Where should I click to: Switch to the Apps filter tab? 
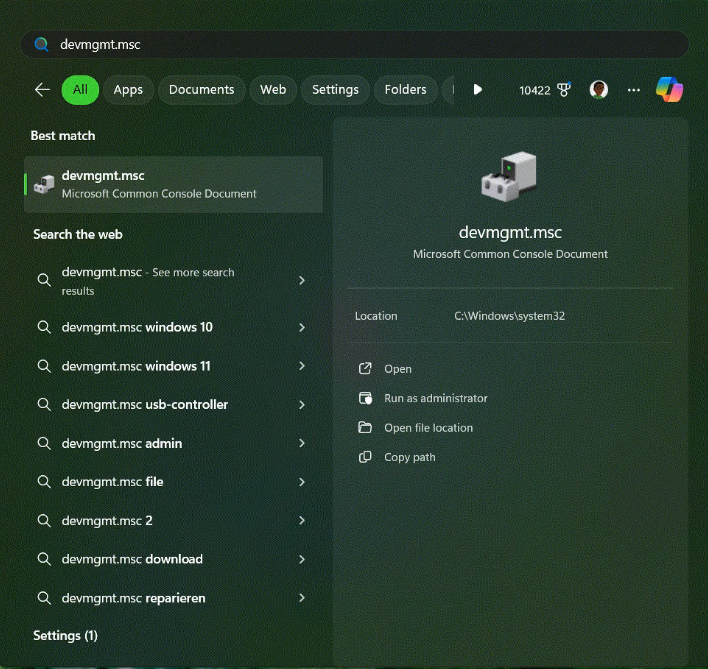point(128,89)
